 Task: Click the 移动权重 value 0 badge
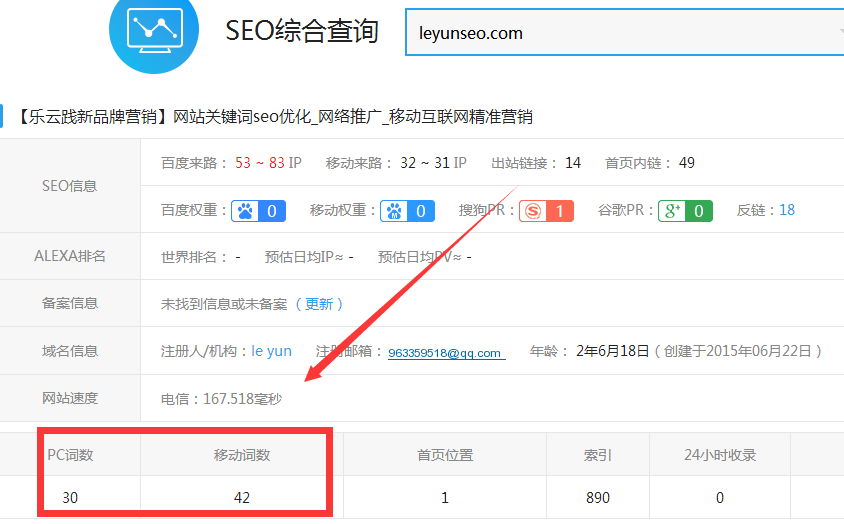[421, 211]
